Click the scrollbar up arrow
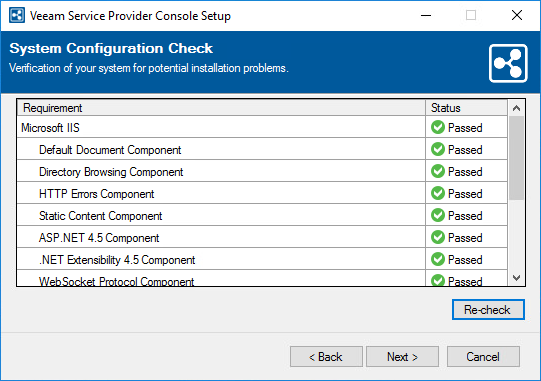This screenshot has width=541, height=381. coord(517,108)
